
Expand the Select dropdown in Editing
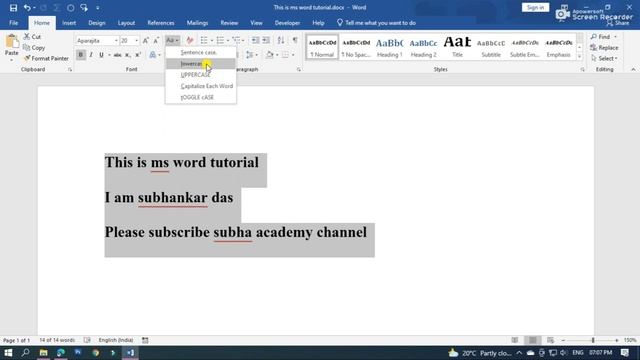pos(604,58)
